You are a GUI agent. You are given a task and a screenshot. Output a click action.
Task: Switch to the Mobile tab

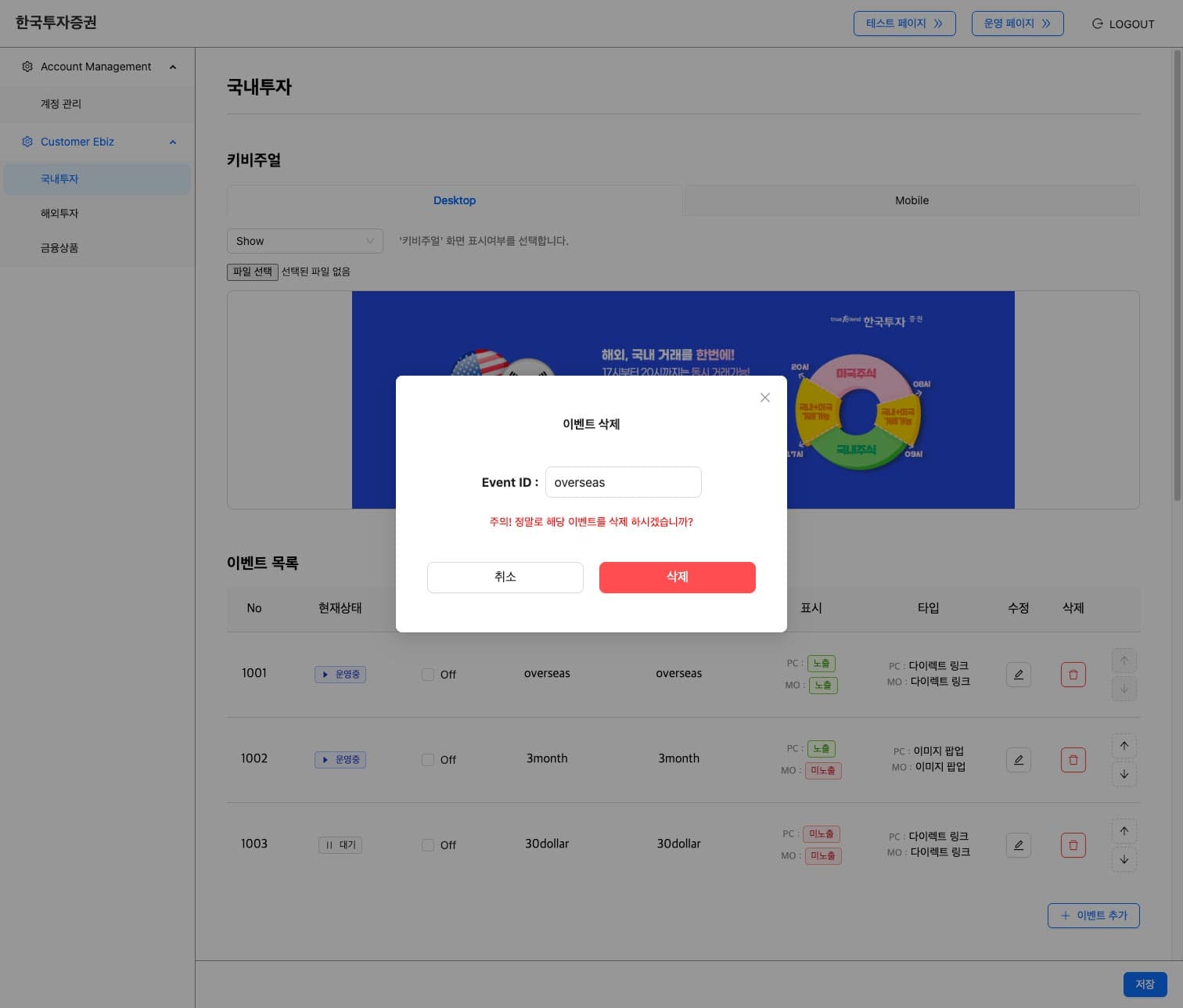pos(912,200)
